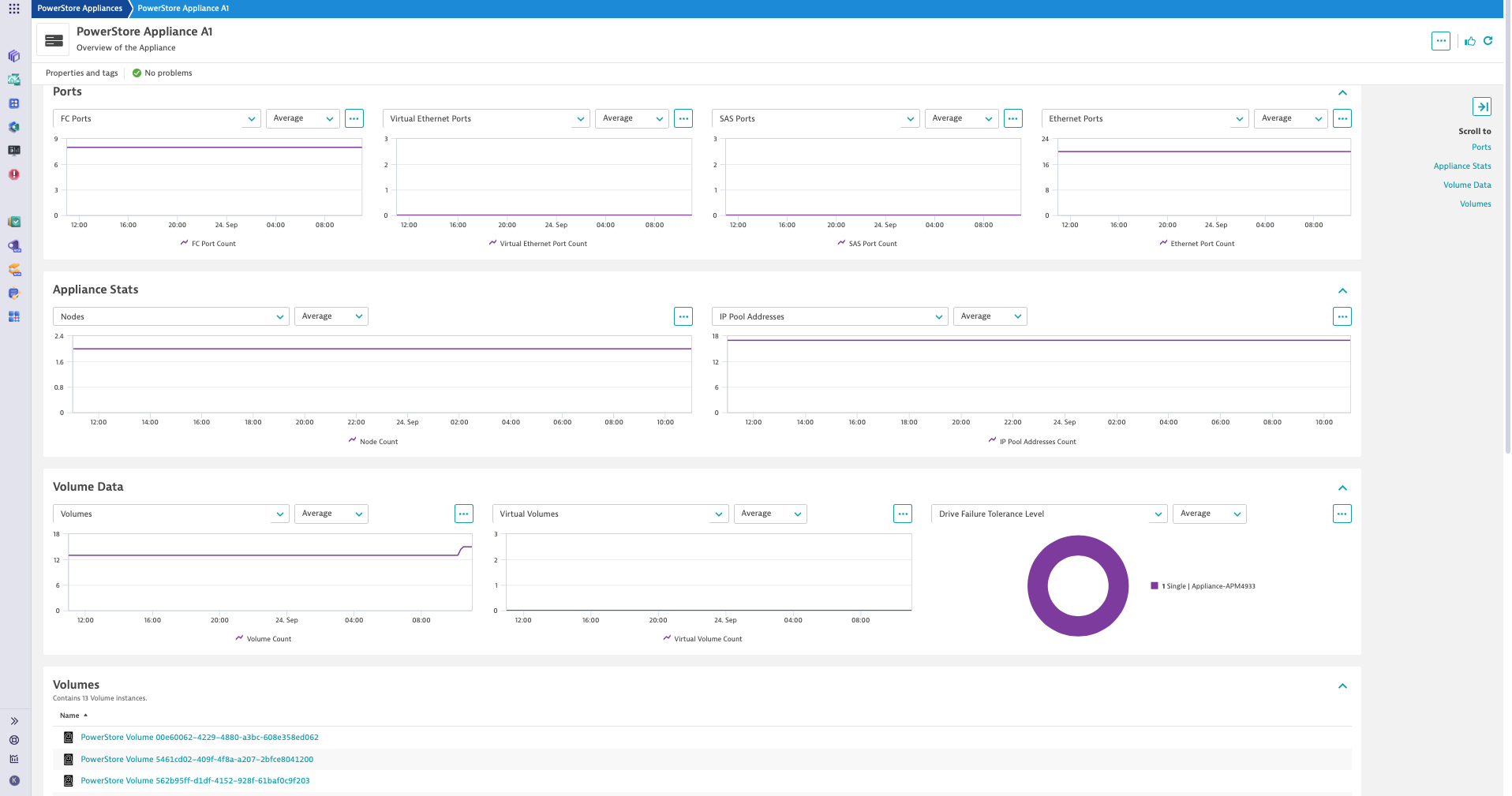Open the Nodes metric dropdown
Viewport: 1512px width, 796px height.
click(x=171, y=316)
